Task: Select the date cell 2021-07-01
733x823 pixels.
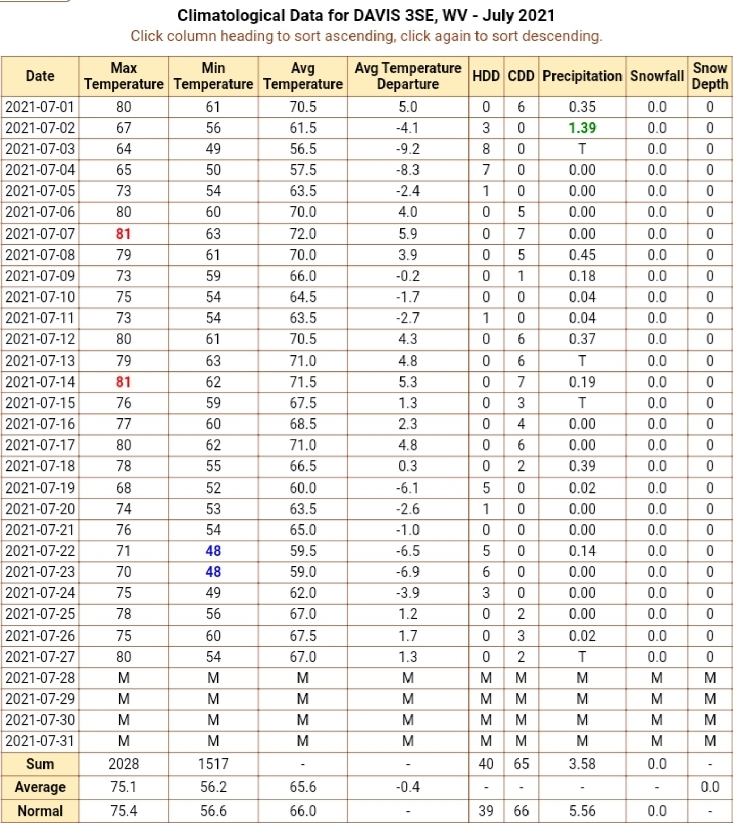Action: click(40, 107)
